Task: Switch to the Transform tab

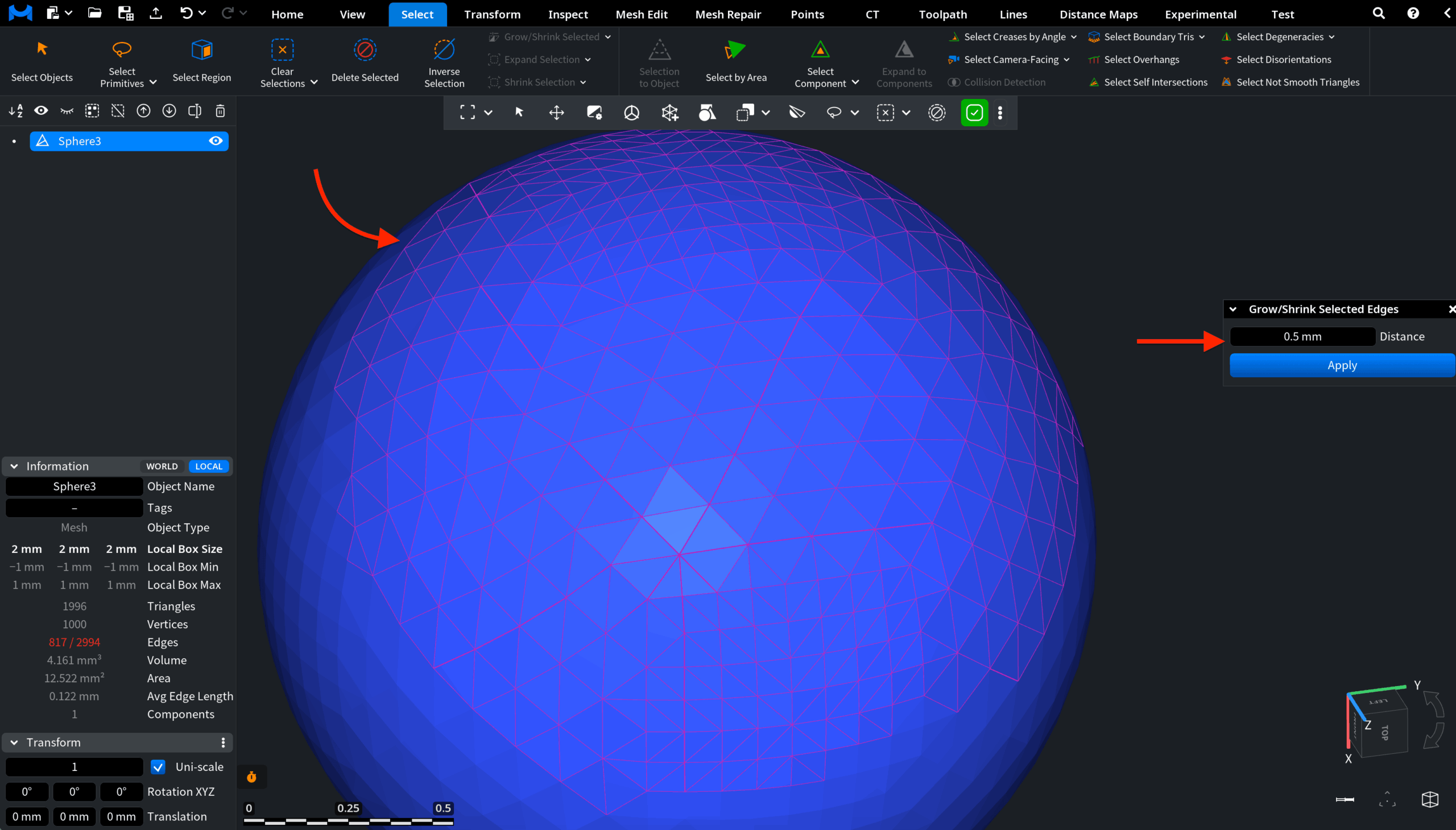Action: click(x=492, y=14)
